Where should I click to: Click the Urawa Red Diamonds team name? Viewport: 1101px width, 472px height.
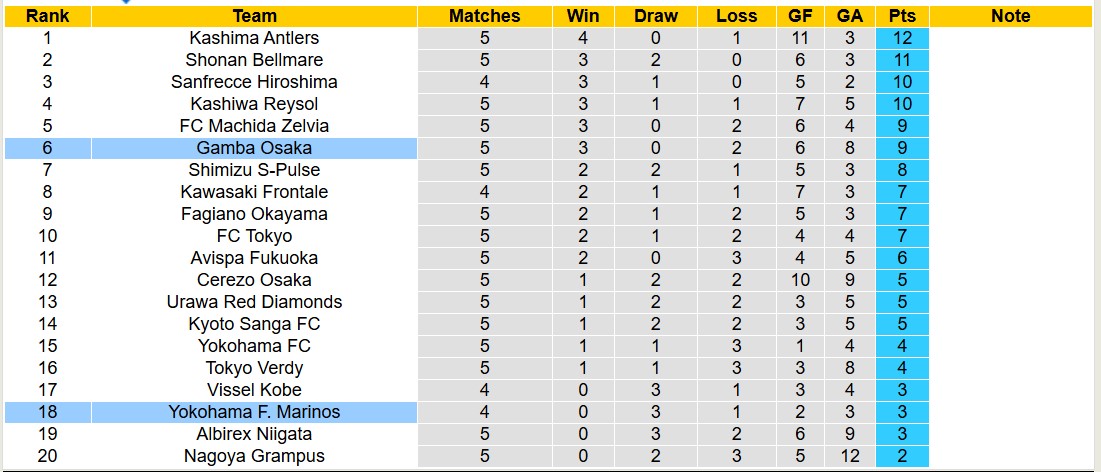click(254, 302)
